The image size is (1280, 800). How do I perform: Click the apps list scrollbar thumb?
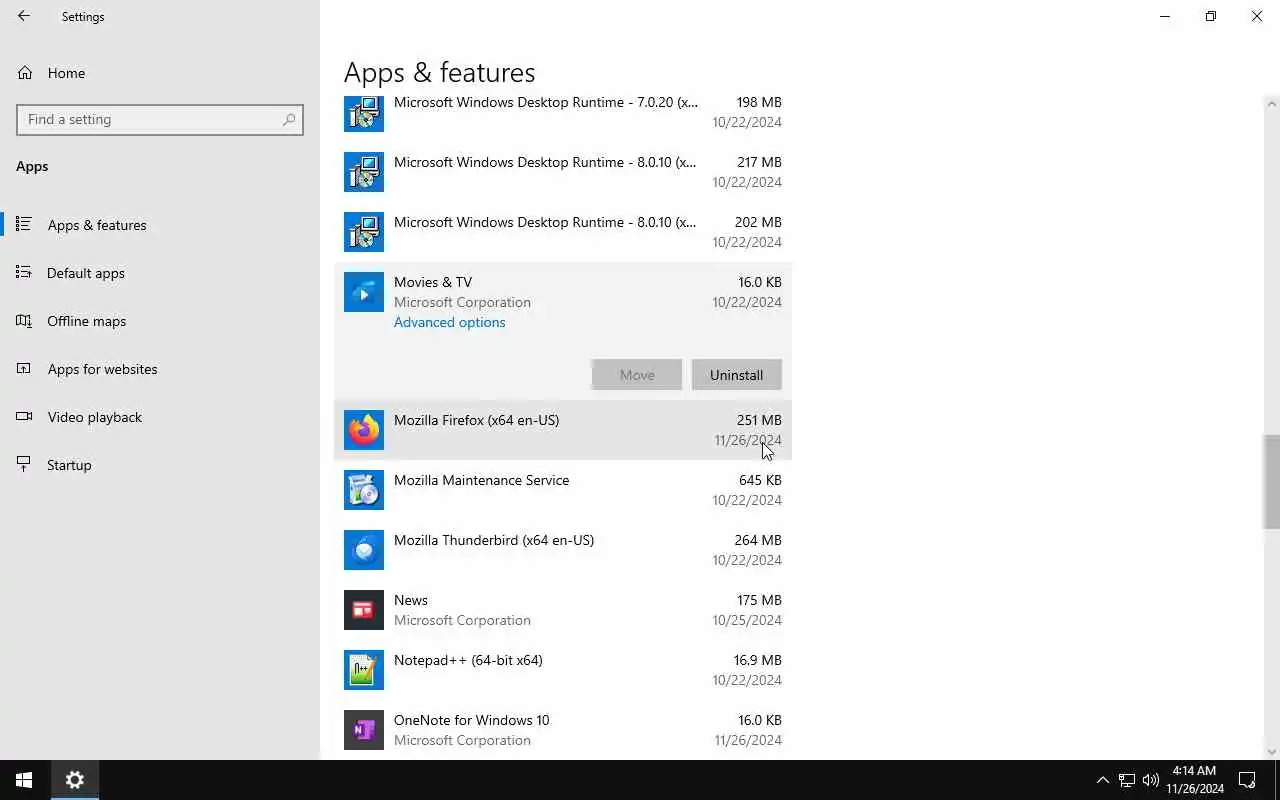(1272, 481)
